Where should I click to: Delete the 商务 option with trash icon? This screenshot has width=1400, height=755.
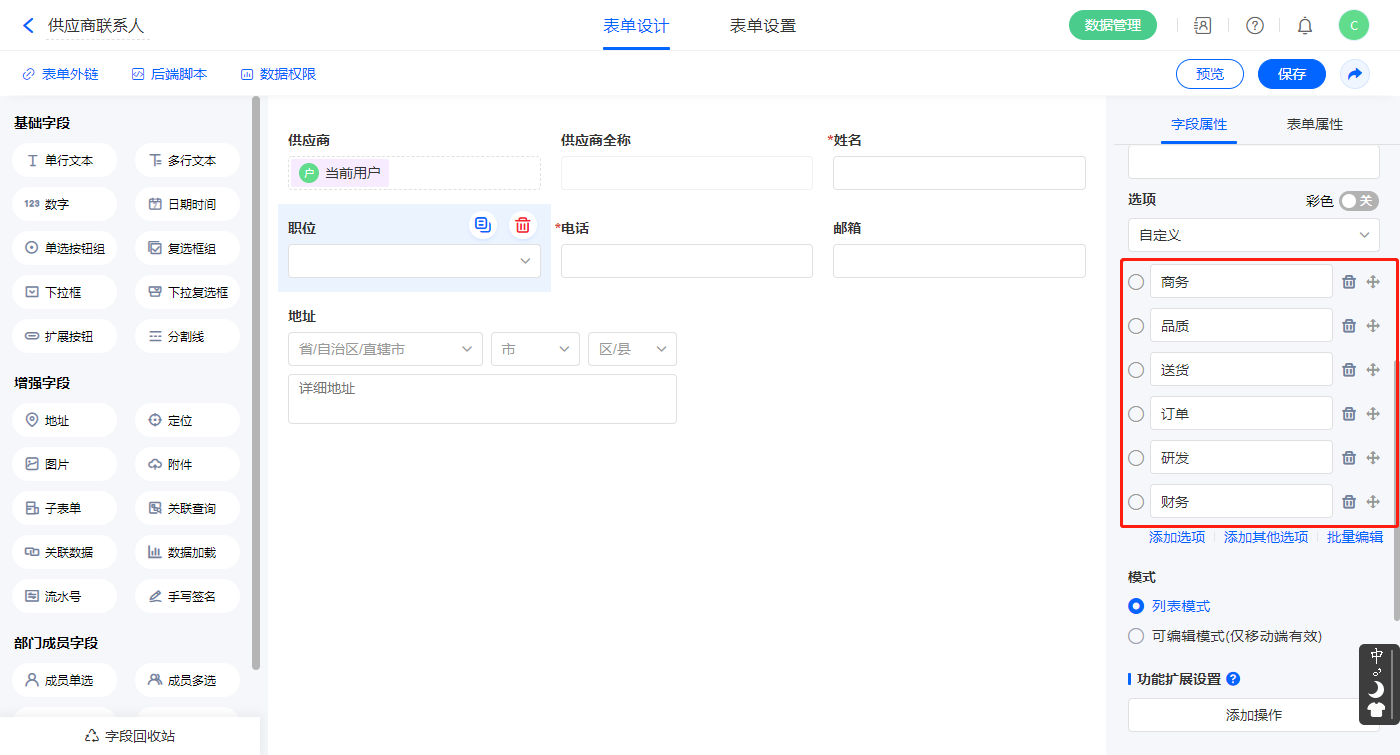1348,282
